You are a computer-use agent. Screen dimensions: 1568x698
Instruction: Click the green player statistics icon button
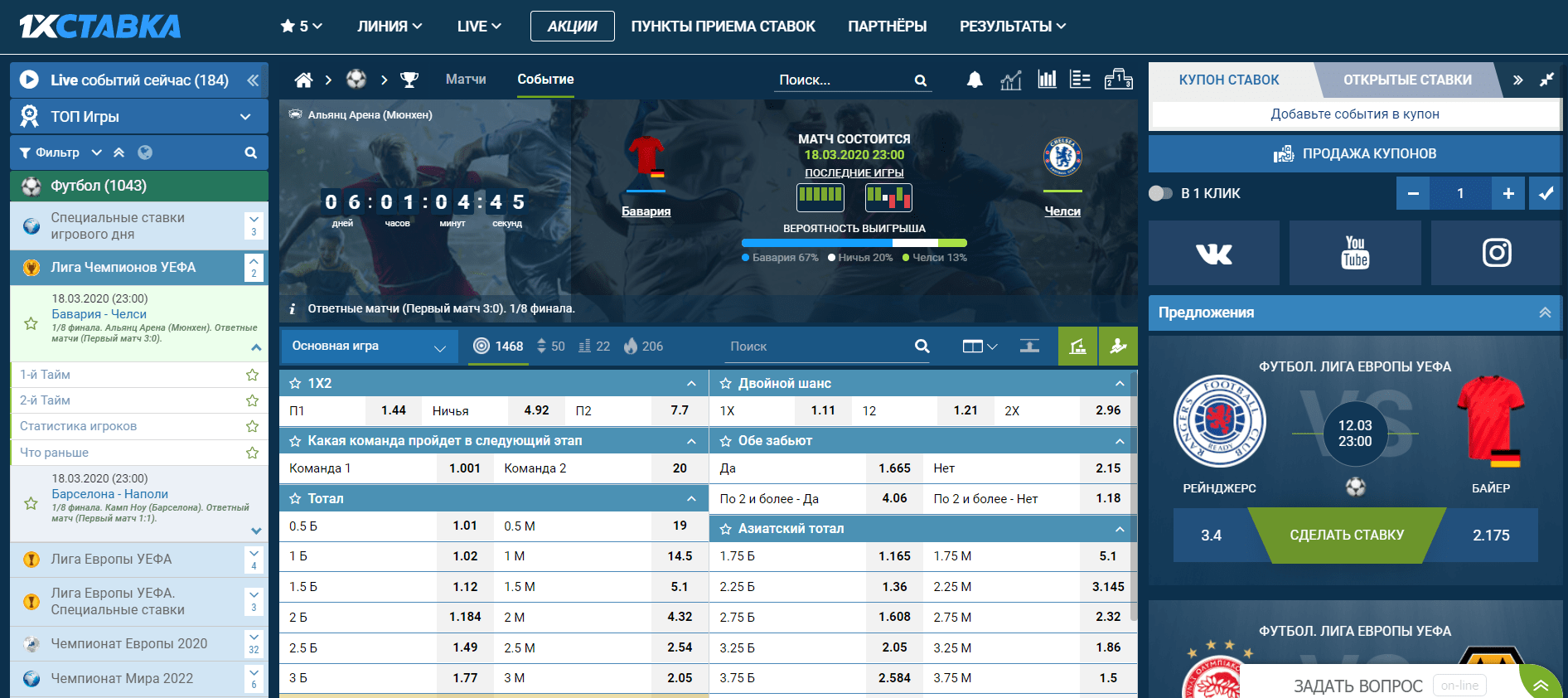pyautogui.click(x=1118, y=347)
